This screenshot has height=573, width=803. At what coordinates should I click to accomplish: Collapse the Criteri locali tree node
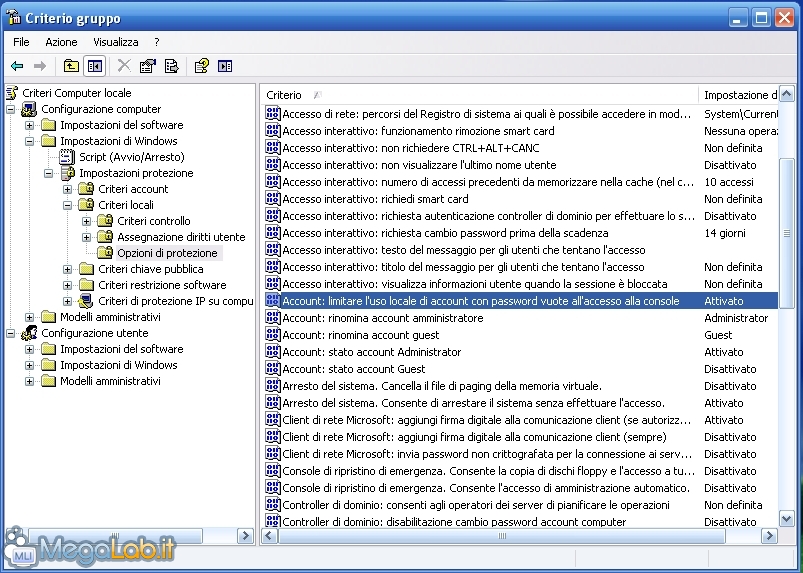[68, 205]
